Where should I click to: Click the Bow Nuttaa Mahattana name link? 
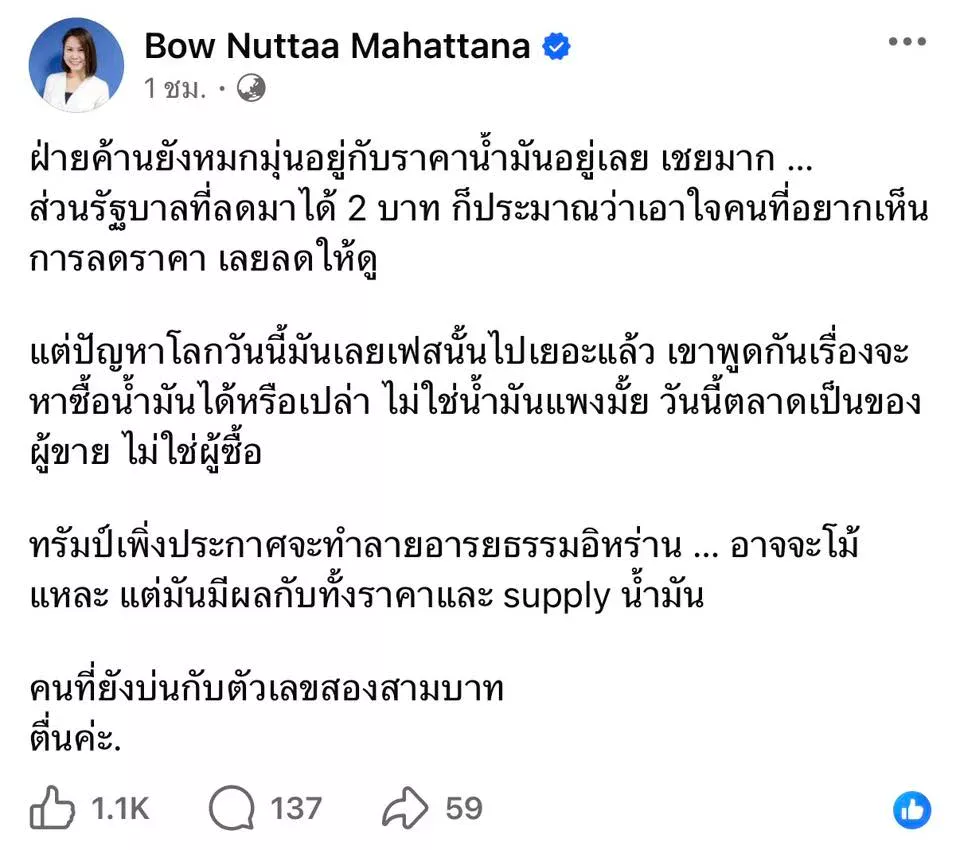[337, 46]
